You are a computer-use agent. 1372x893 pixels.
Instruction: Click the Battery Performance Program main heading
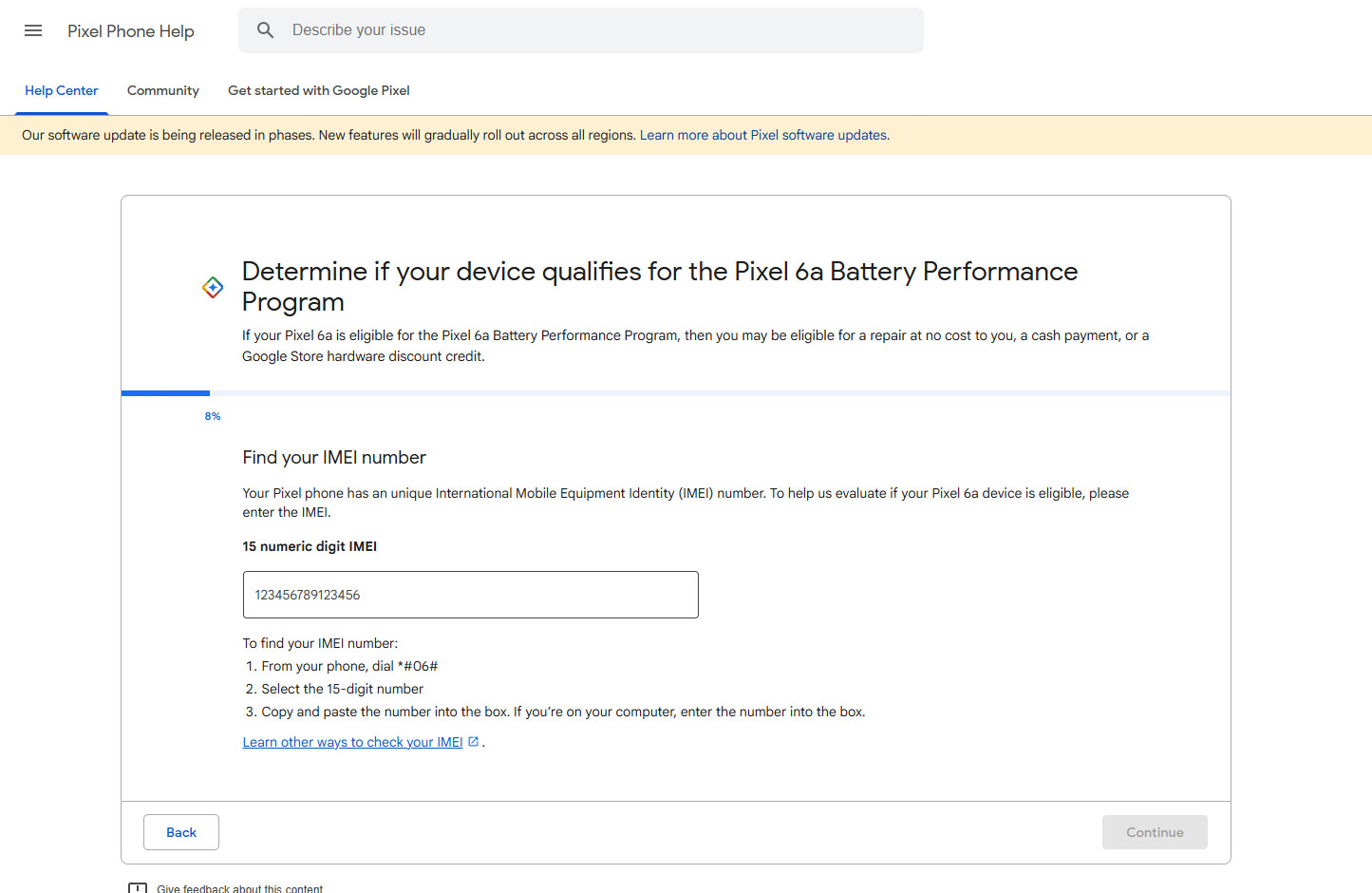[x=660, y=286]
